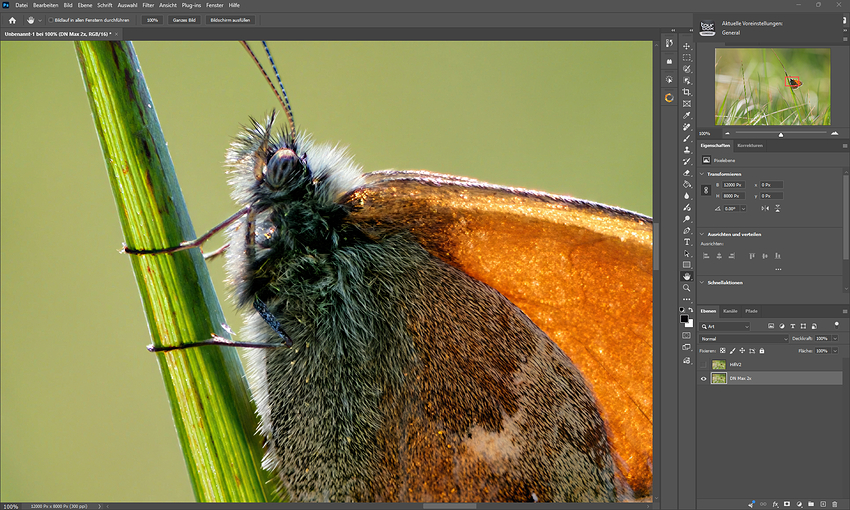Click the delete layer trash icon
850x510 pixels.
(x=835, y=504)
